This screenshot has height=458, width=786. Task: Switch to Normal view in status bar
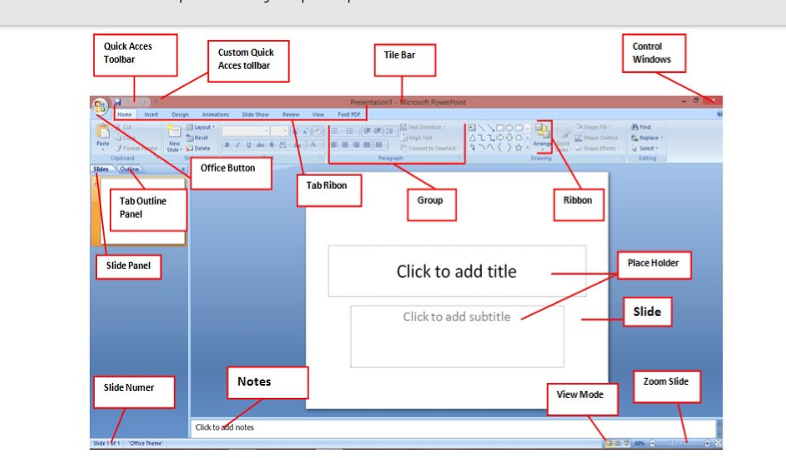click(609, 443)
